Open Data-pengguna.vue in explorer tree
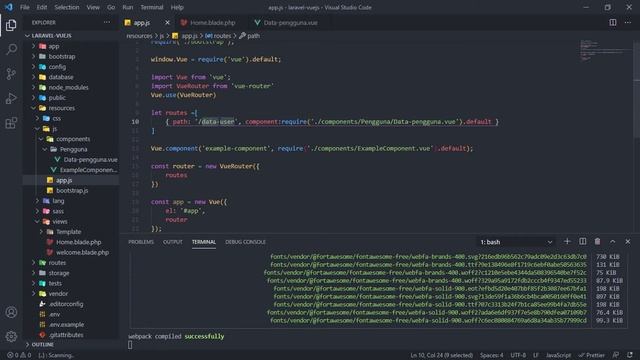 [x=71, y=160]
